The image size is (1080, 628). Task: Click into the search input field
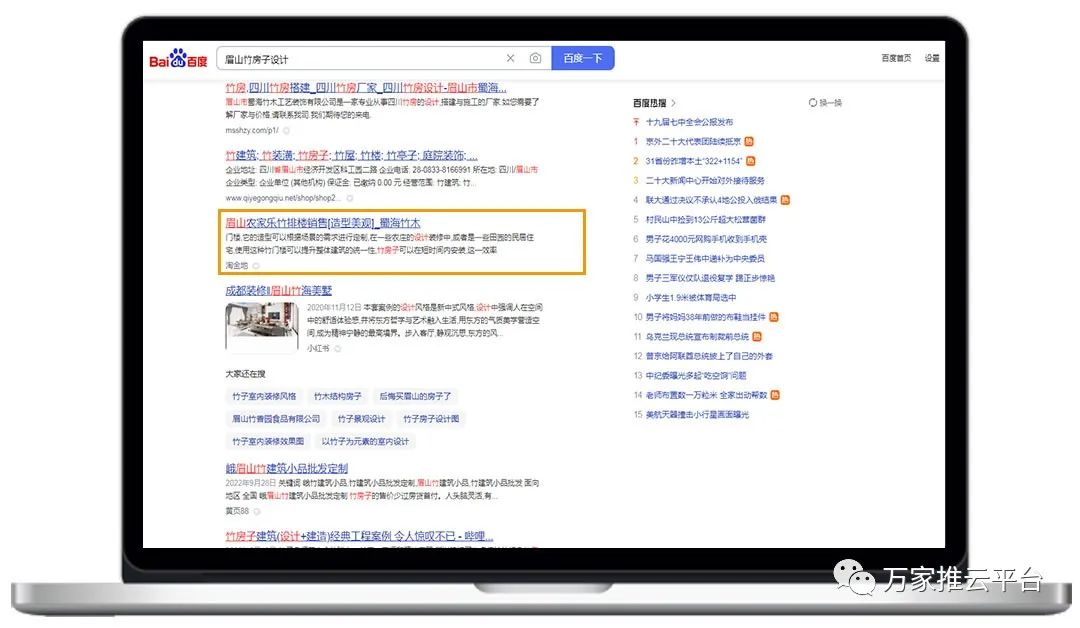[x=360, y=59]
